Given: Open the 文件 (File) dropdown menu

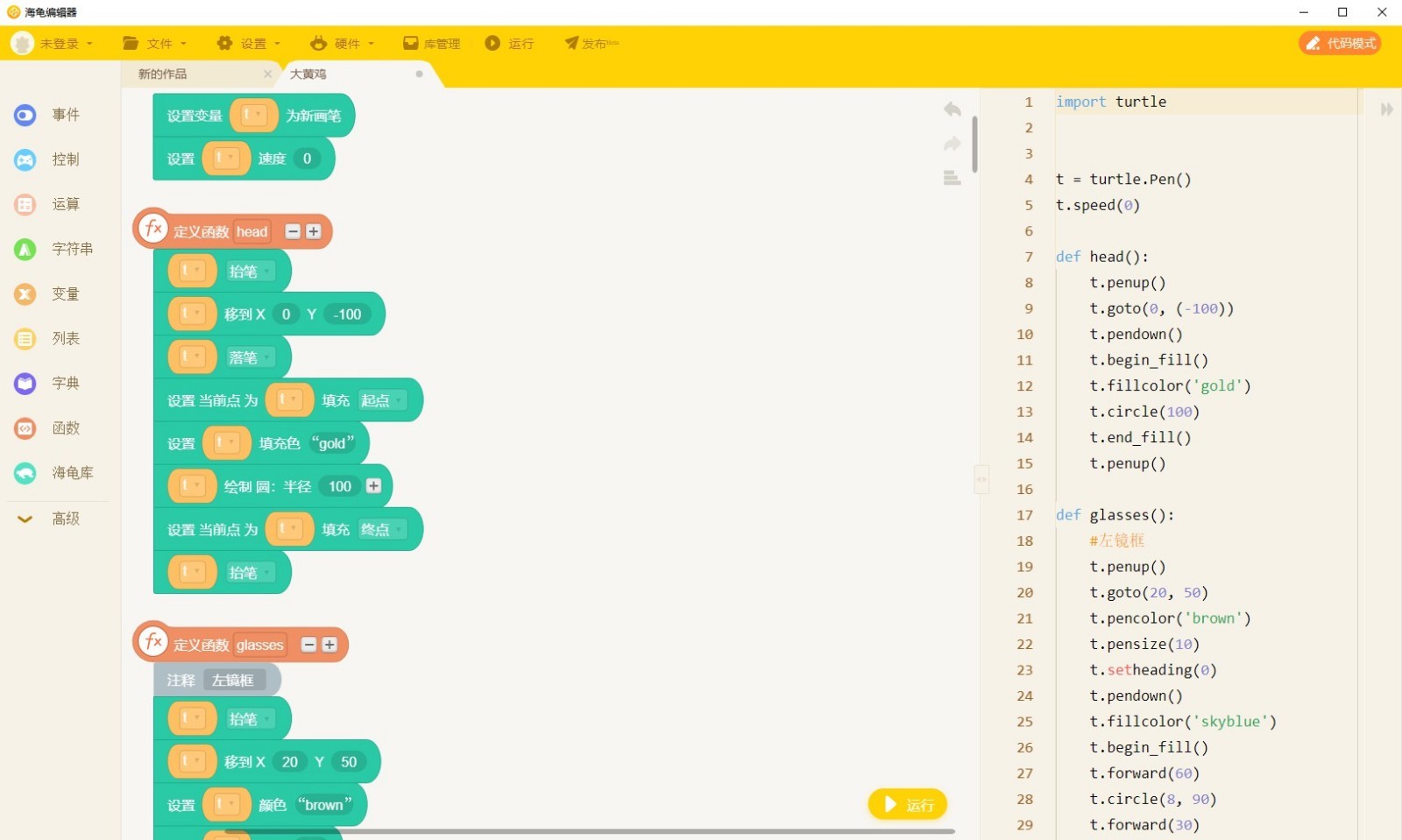Looking at the screenshot, I should pyautogui.click(x=155, y=43).
